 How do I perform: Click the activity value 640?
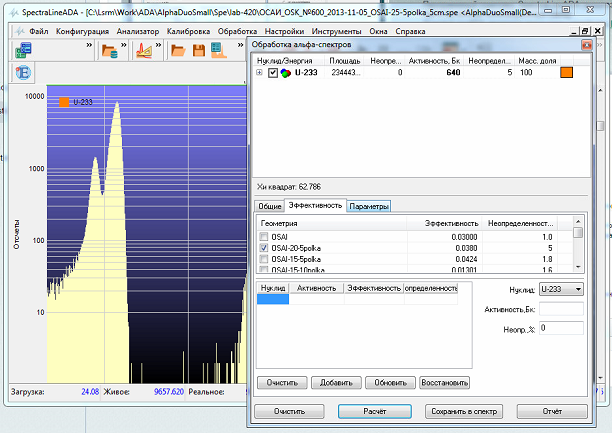[x=453, y=73]
